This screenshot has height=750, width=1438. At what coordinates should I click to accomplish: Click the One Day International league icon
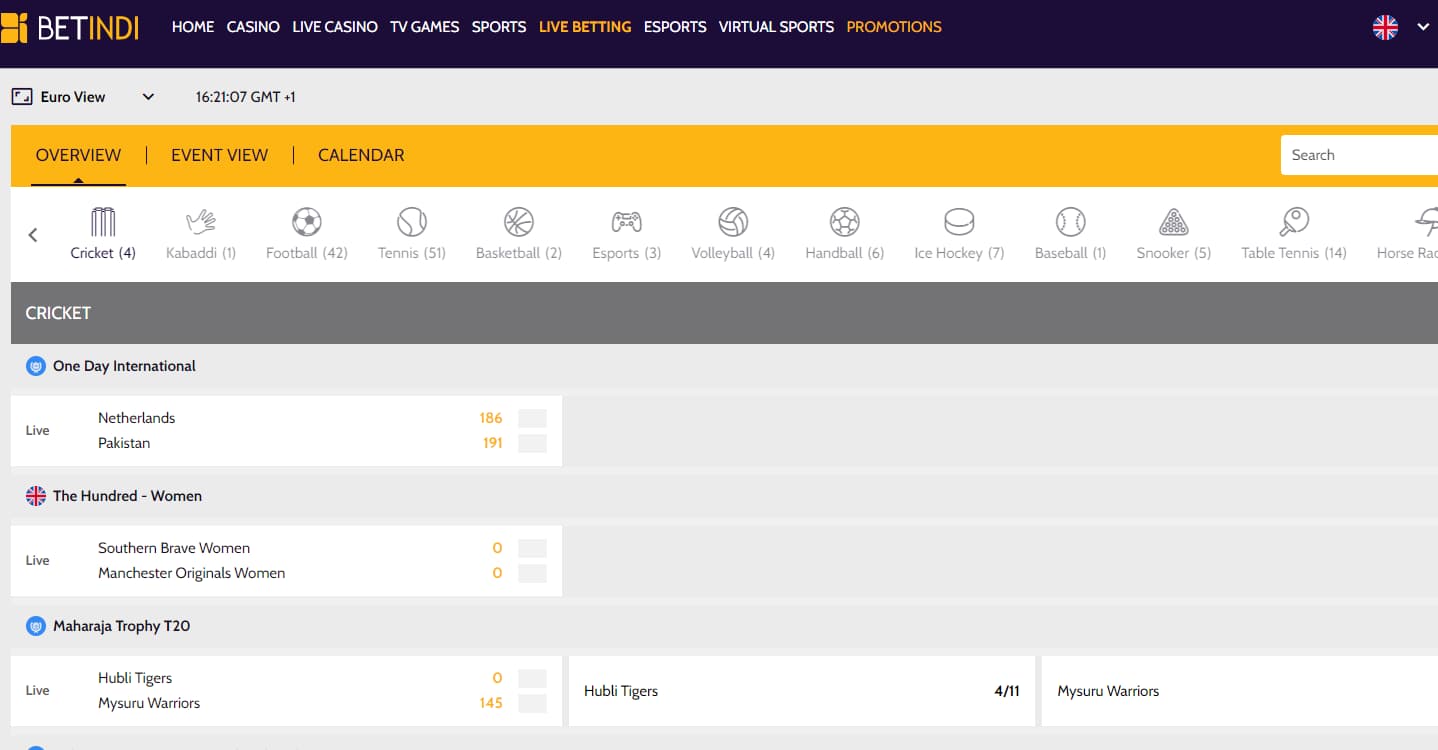[x=36, y=366]
